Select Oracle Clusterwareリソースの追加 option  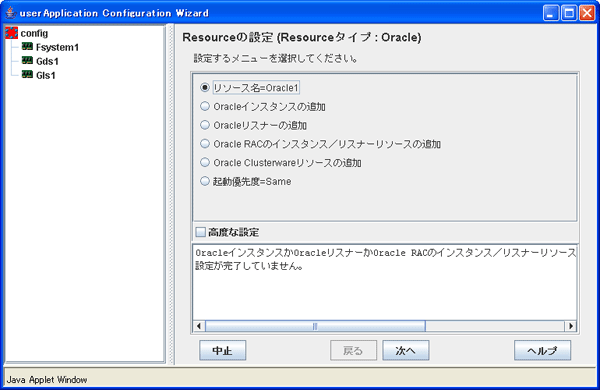coord(205,163)
